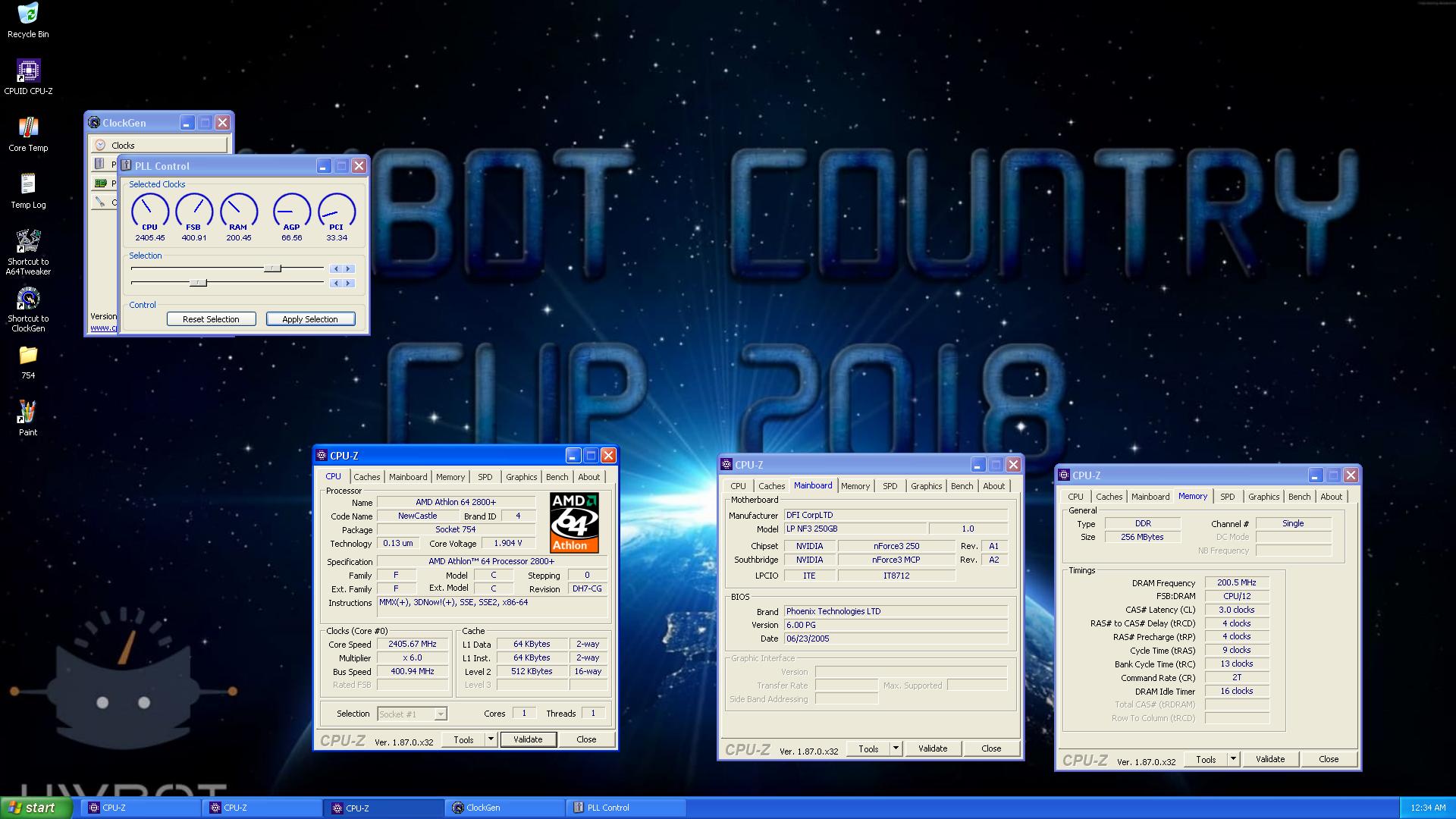This screenshot has height=819, width=1456.
Task: Switch to Caches tab in CPU window
Action: click(x=366, y=477)
